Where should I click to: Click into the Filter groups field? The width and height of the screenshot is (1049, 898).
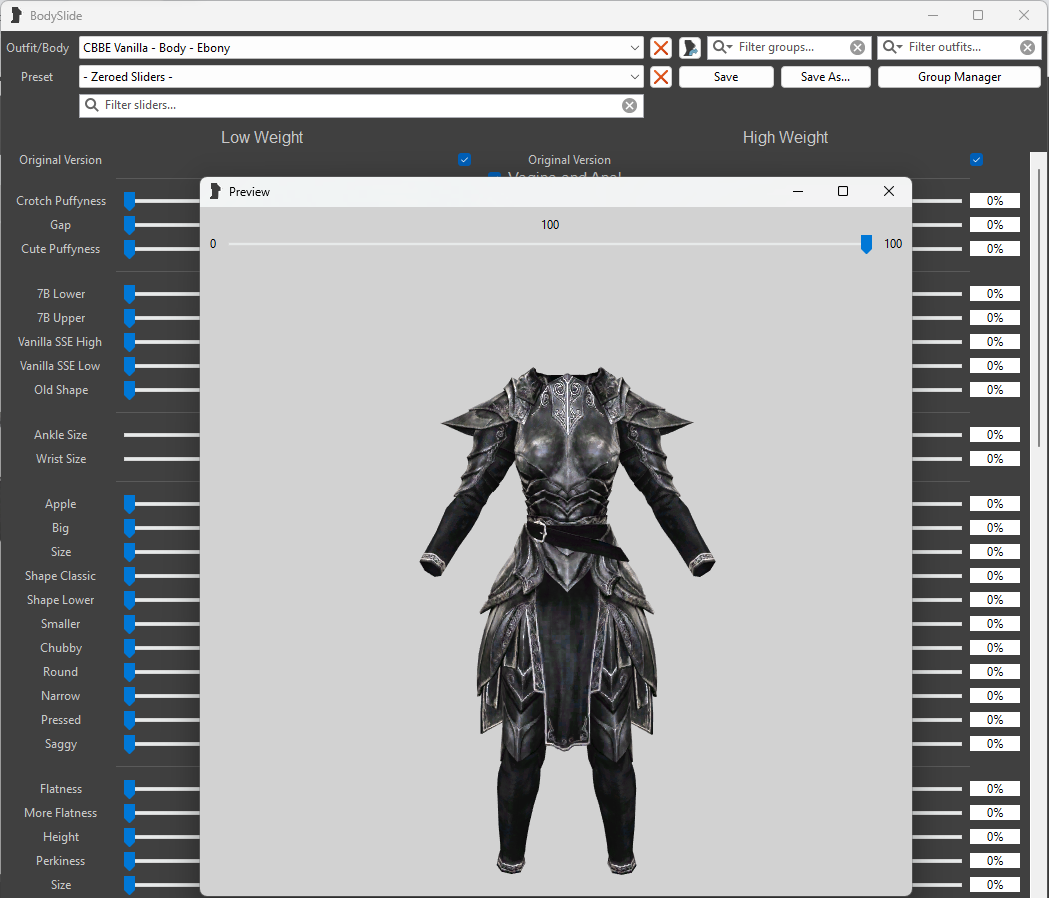[x=791, y=48]
